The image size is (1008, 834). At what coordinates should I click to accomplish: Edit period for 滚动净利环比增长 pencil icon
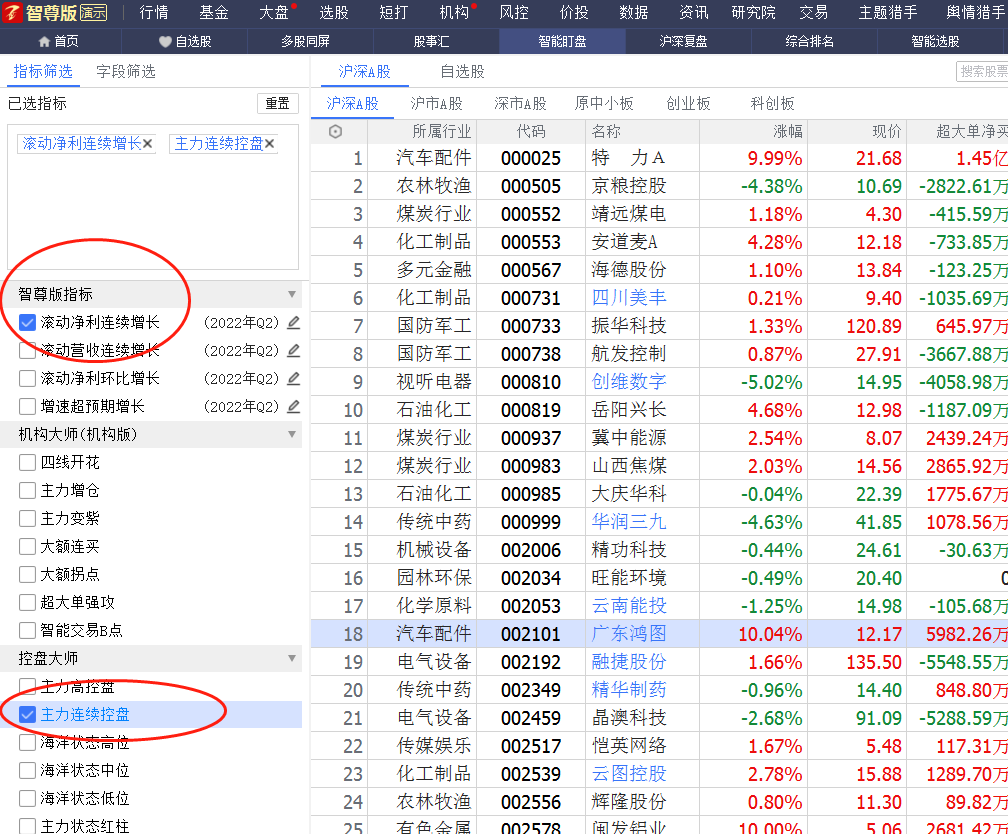(x=294, y=378)
